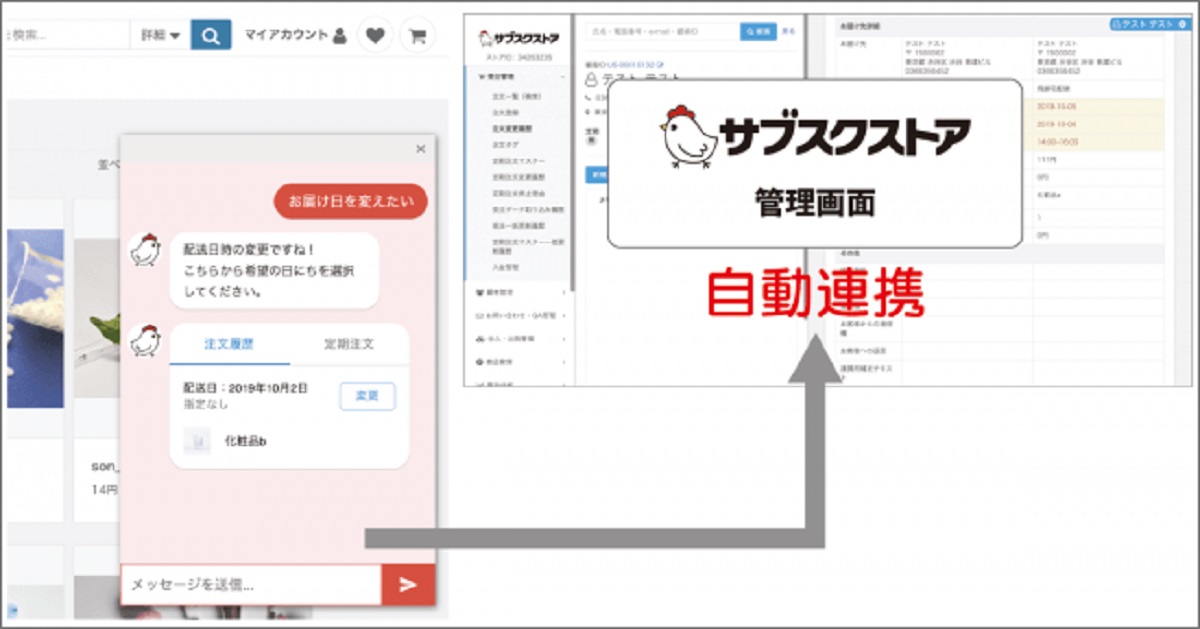Image resolution: width=1200 pixels, height=629 pixels.
Task: Send the chat message with arrow button
Action: point(408,585)
